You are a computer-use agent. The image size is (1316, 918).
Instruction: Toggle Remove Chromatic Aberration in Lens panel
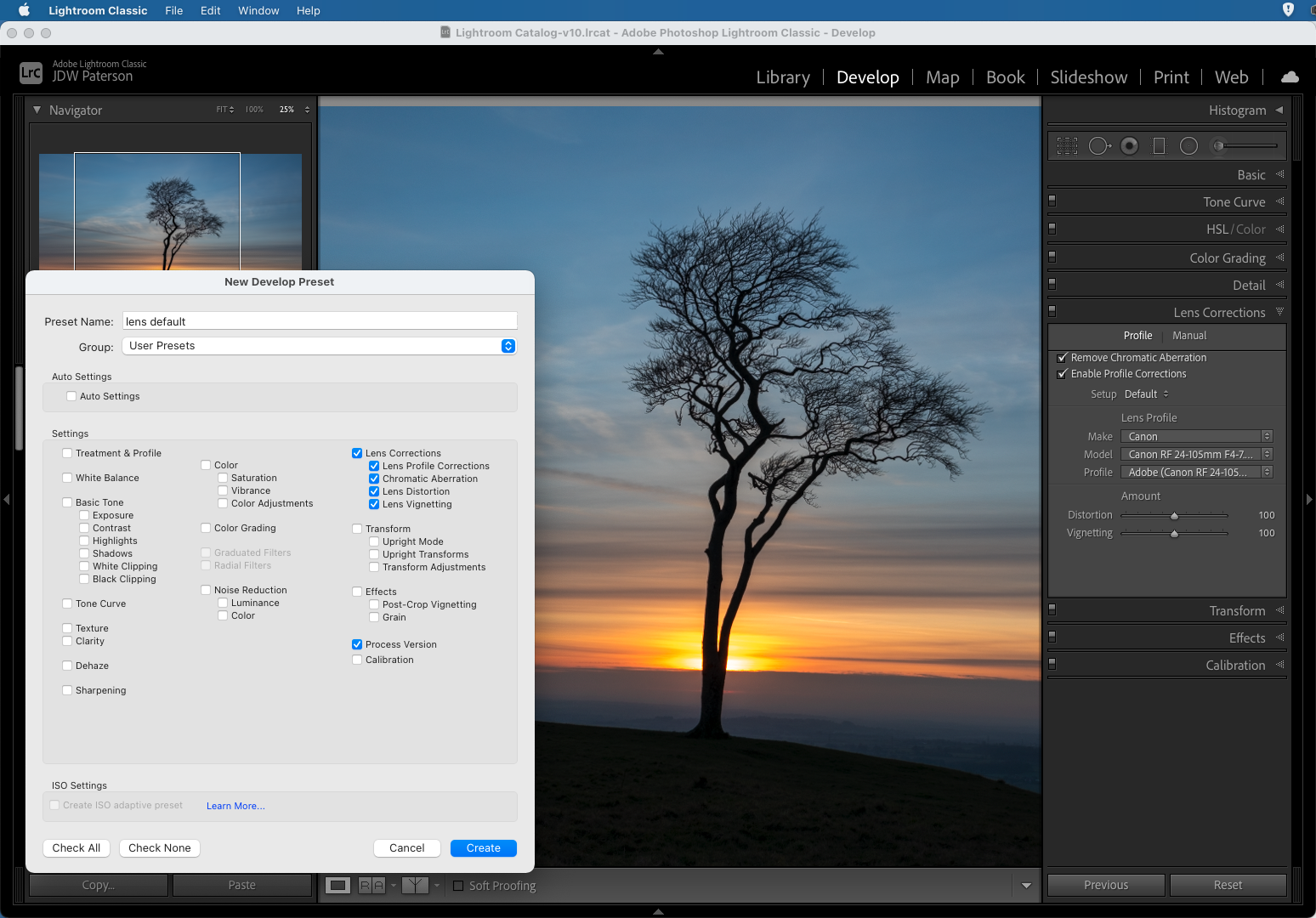click(x=1062, y=358)
